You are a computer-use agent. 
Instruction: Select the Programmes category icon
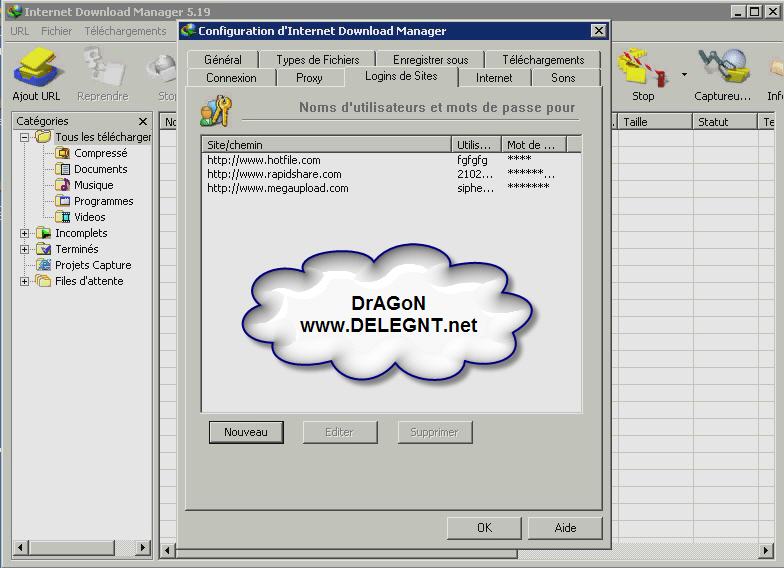pyautogui.click(x=62, y=201)
